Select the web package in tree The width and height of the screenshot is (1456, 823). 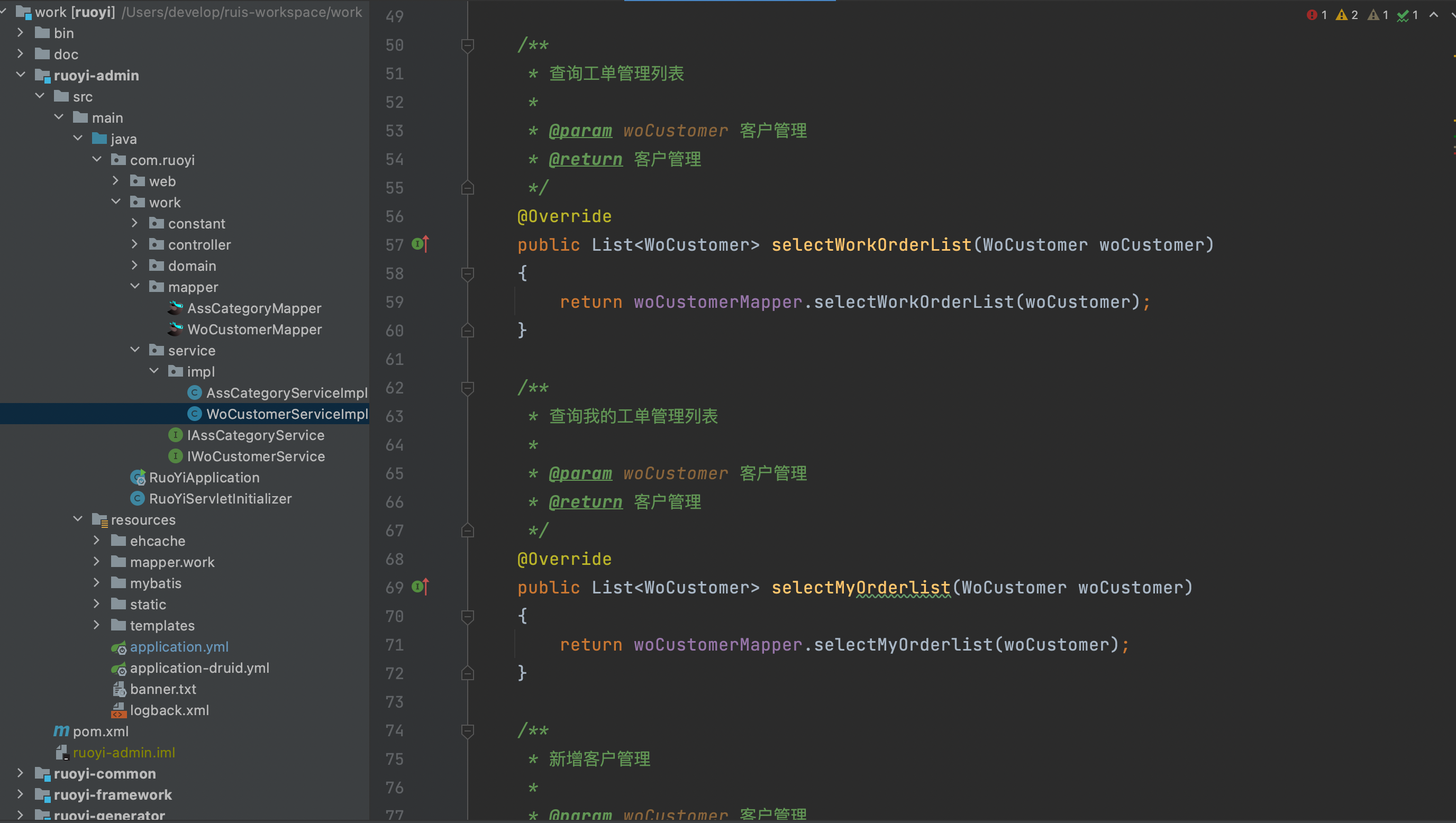[x=162, y=181]
